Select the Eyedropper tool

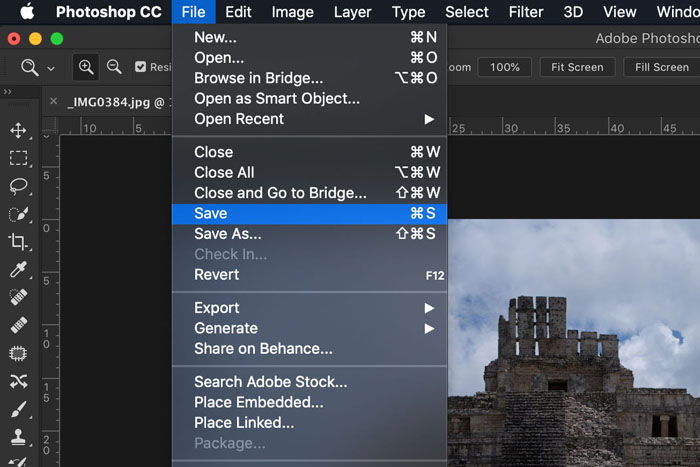coord(18,270)
